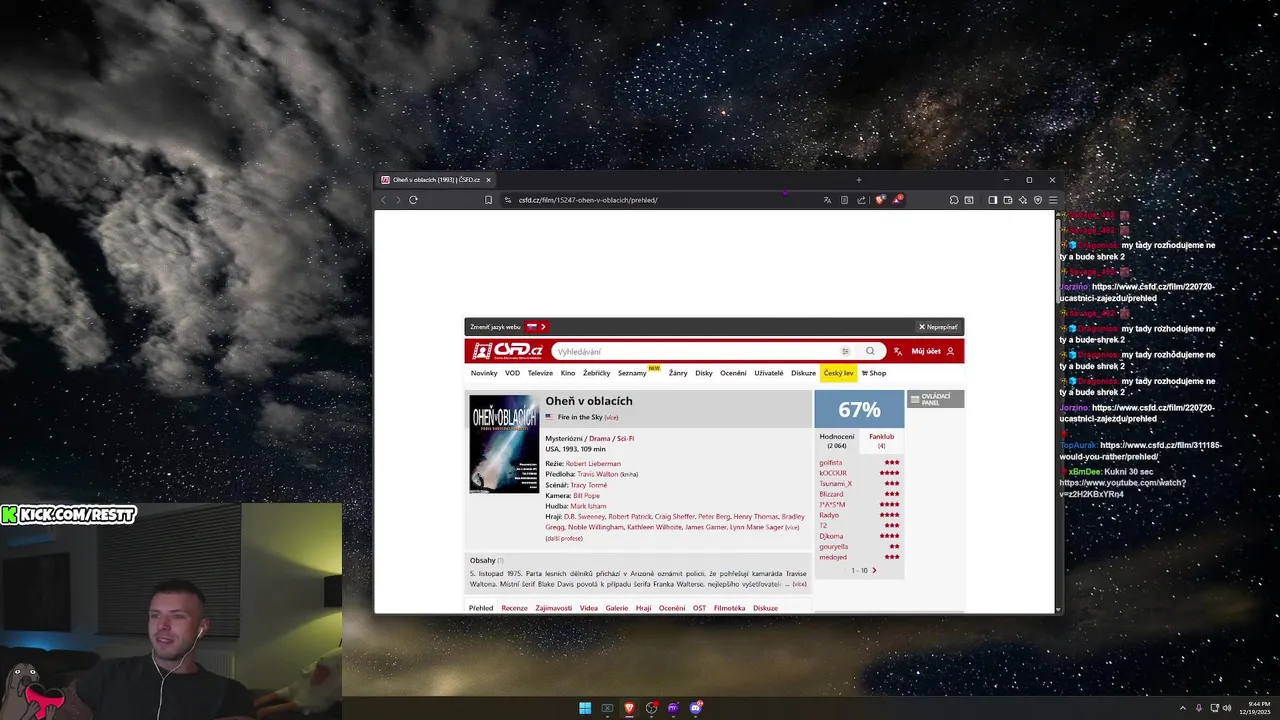
Task: Open Kino in site menu
Action: pos(568,373)
